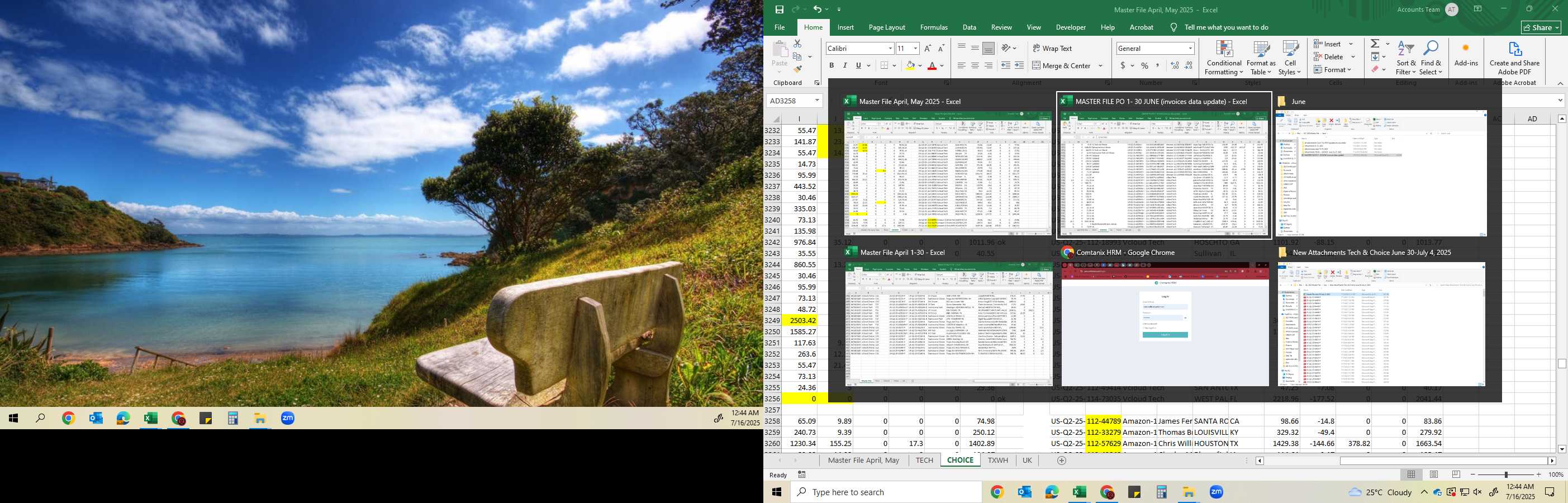The height and width of the screenshot is (503, 1568).
Task: Open the TECH sheet tab
Action: click(924, 461)
